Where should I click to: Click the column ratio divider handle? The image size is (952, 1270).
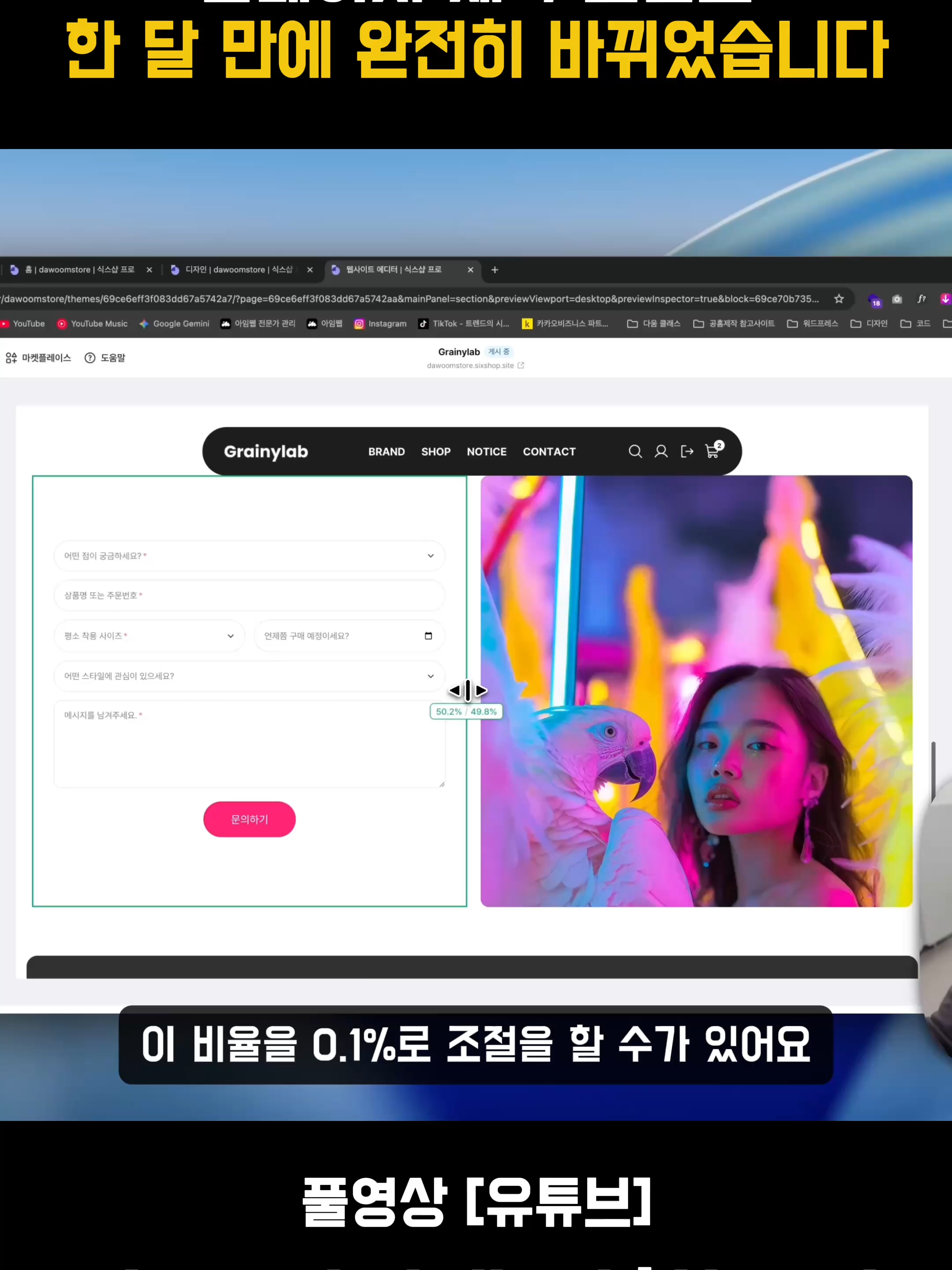click(x=468, y=690)
